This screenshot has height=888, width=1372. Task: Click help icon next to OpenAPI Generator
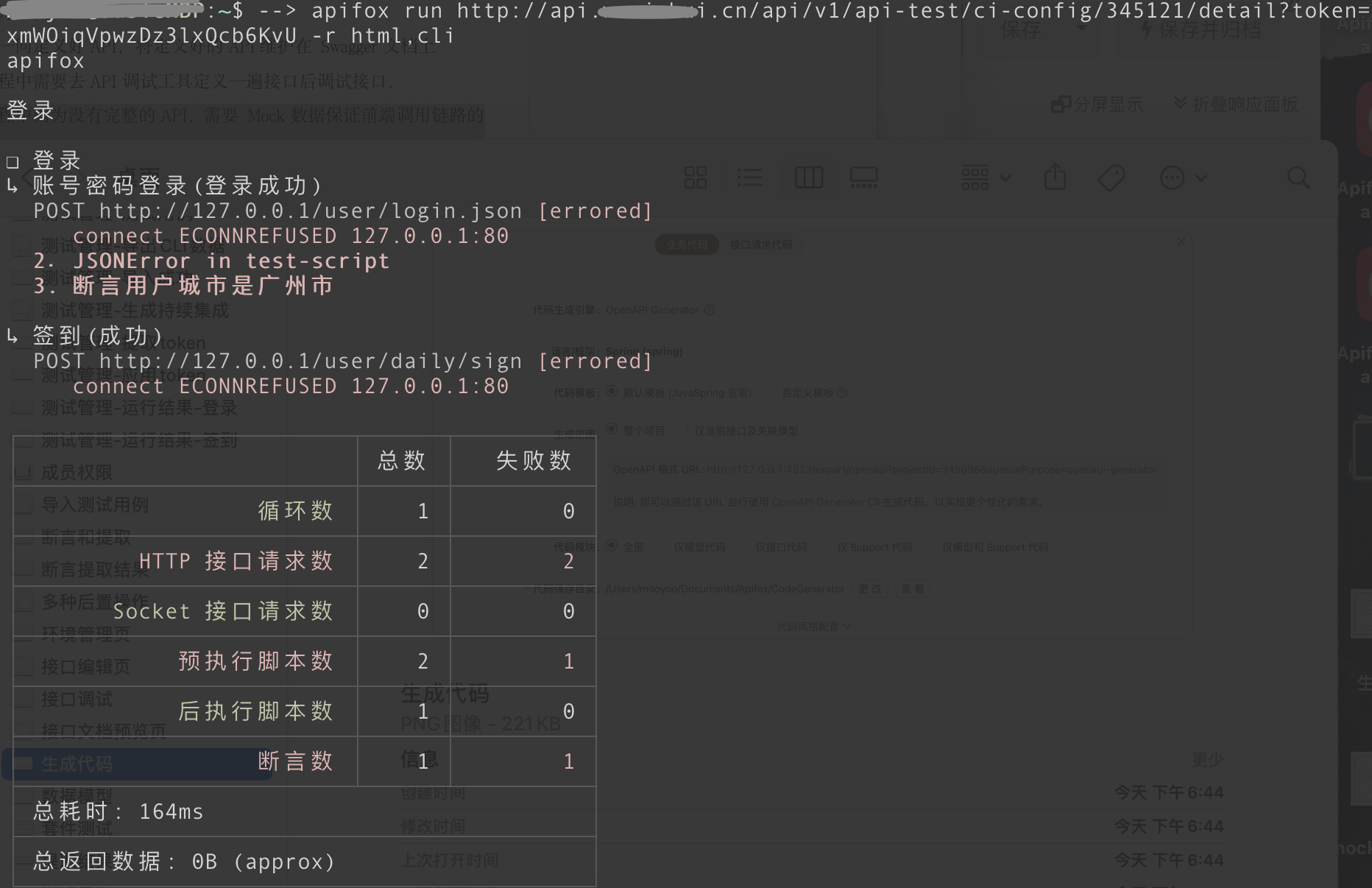pyautogui.click(x=710, y=310)
